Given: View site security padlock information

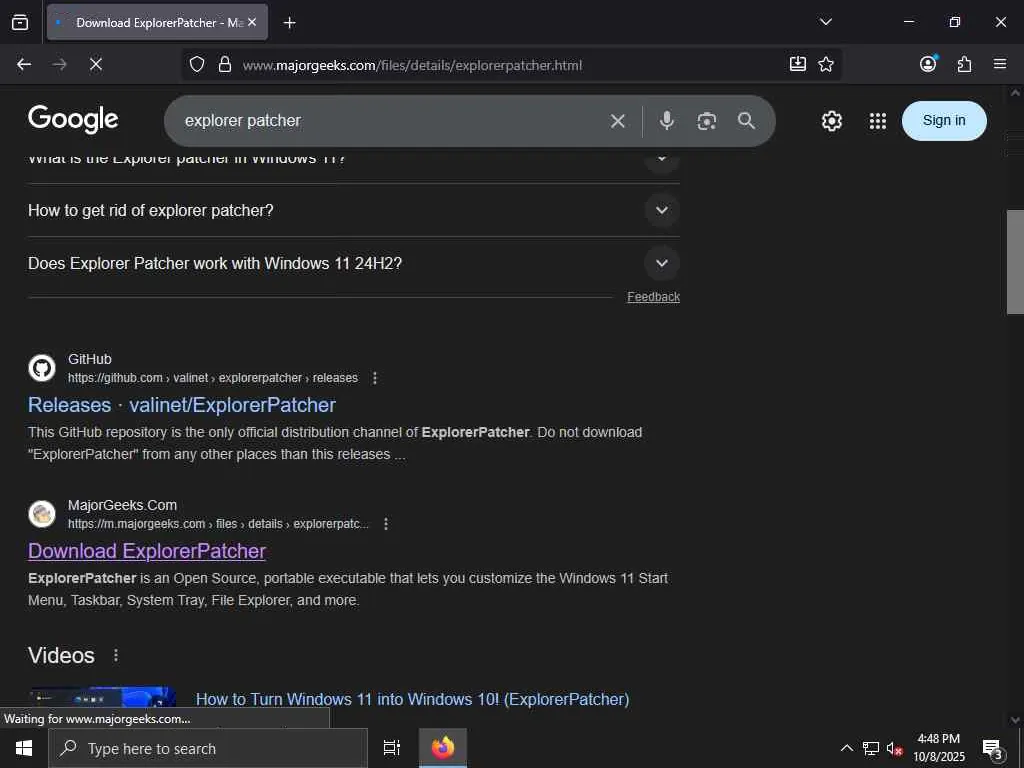Looking at the screenshot, I should (x=225, y=64).
